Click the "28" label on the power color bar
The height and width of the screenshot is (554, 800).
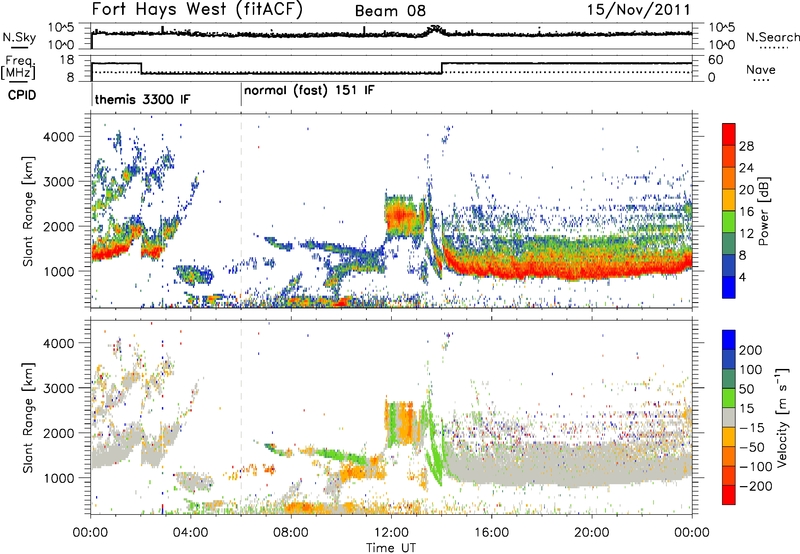coord(746,146)
